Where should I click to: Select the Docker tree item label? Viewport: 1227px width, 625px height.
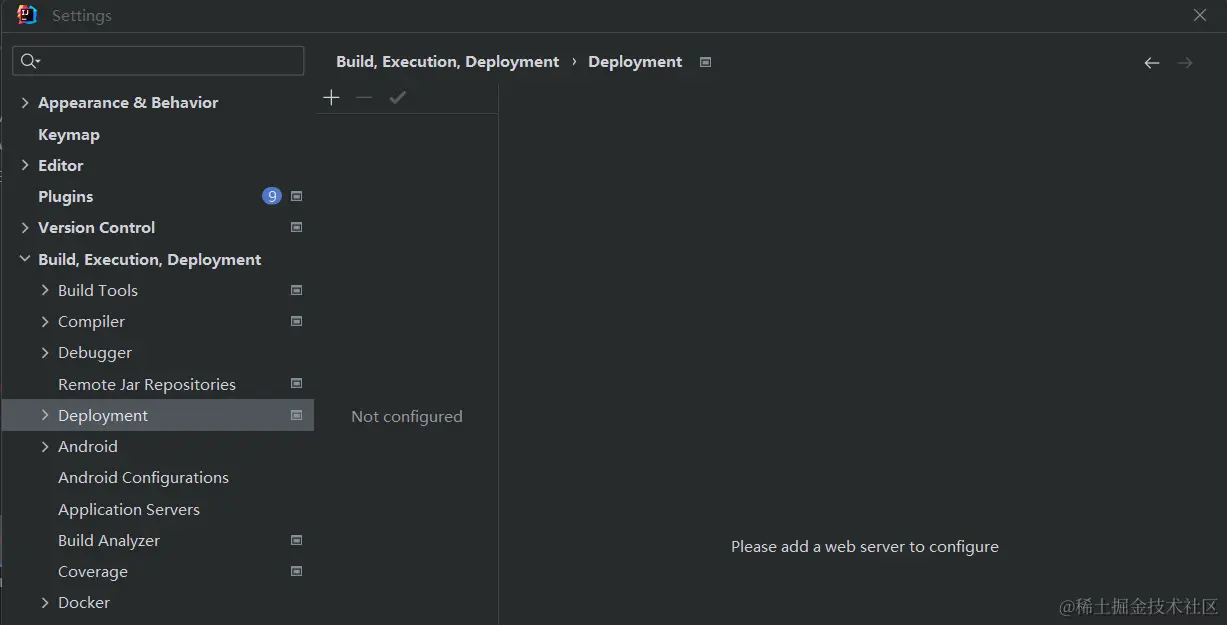[84, 602]
